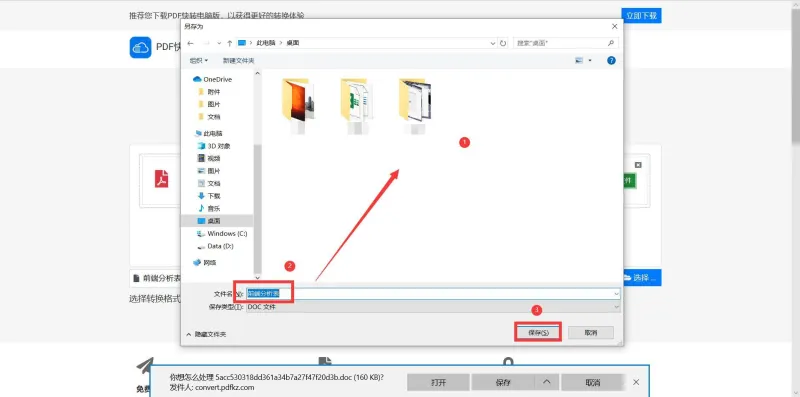
Task: Collapse folders with 隐藏文件夹
Action: click(x=206, y=334)
